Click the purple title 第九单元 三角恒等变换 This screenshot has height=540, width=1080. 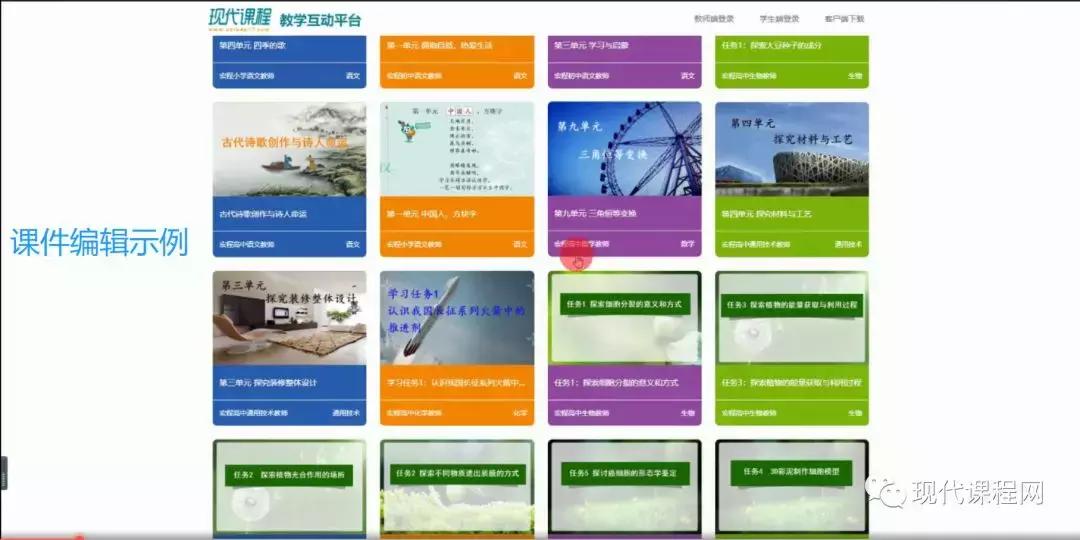click(595, 214)
